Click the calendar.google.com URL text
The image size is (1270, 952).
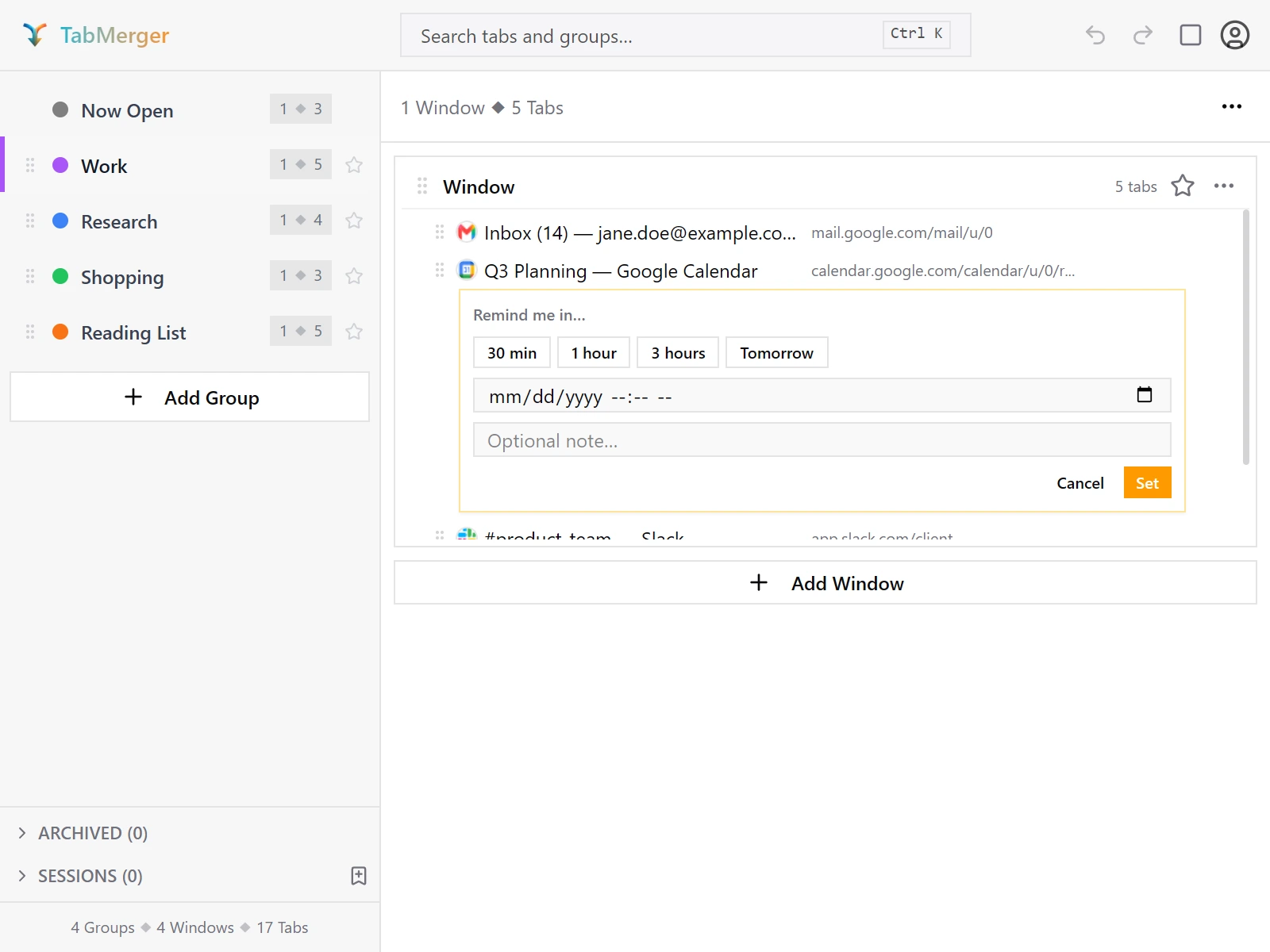pyautogui.click(x=943, y=271)
